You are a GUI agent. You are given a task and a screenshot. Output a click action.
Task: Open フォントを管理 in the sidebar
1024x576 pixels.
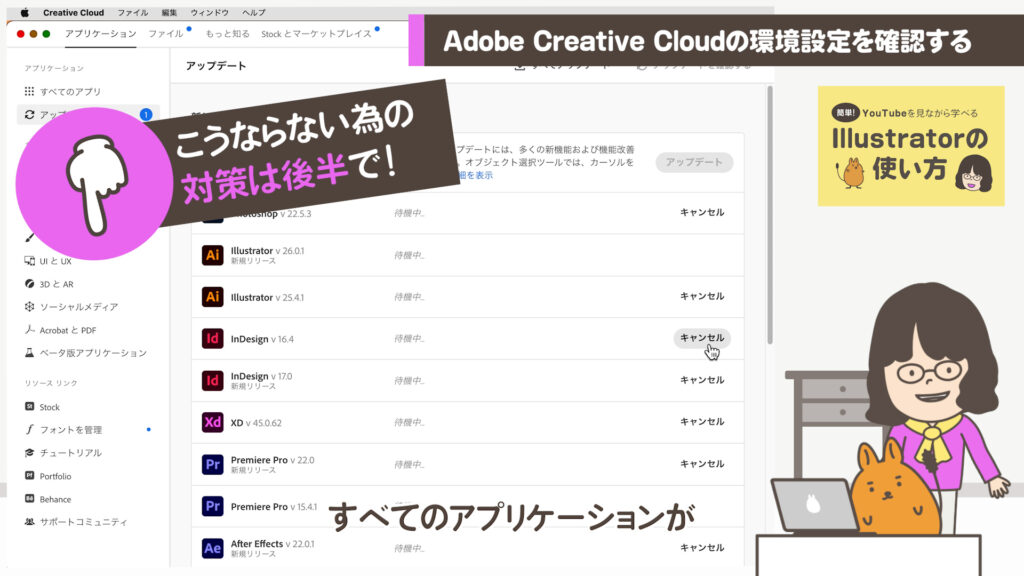tap(63, 430)
